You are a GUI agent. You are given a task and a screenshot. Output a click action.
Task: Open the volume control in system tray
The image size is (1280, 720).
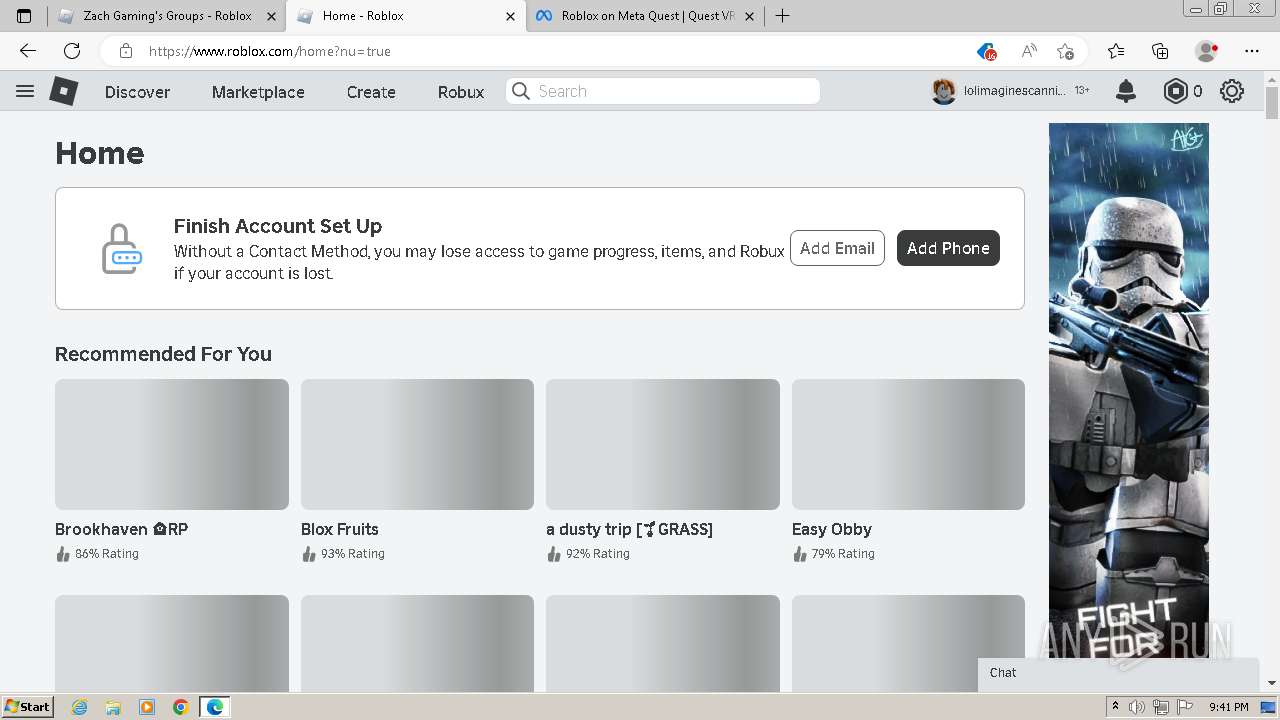click(x=1139, y=707)
